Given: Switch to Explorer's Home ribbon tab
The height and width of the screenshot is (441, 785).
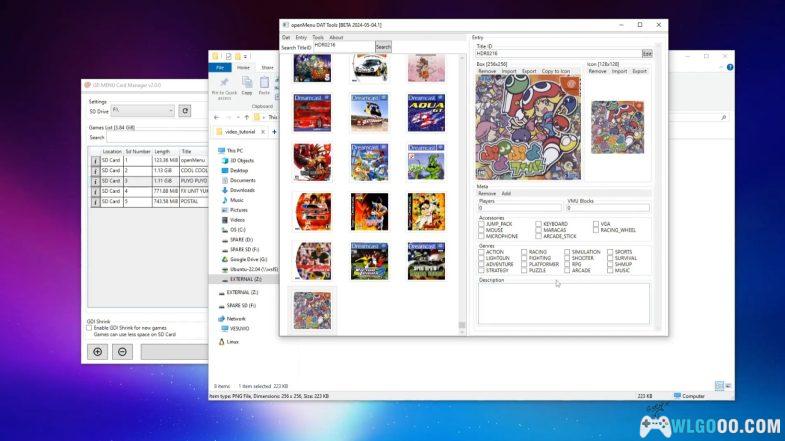Looking at the screenshot, I should [x=243, y=68].
